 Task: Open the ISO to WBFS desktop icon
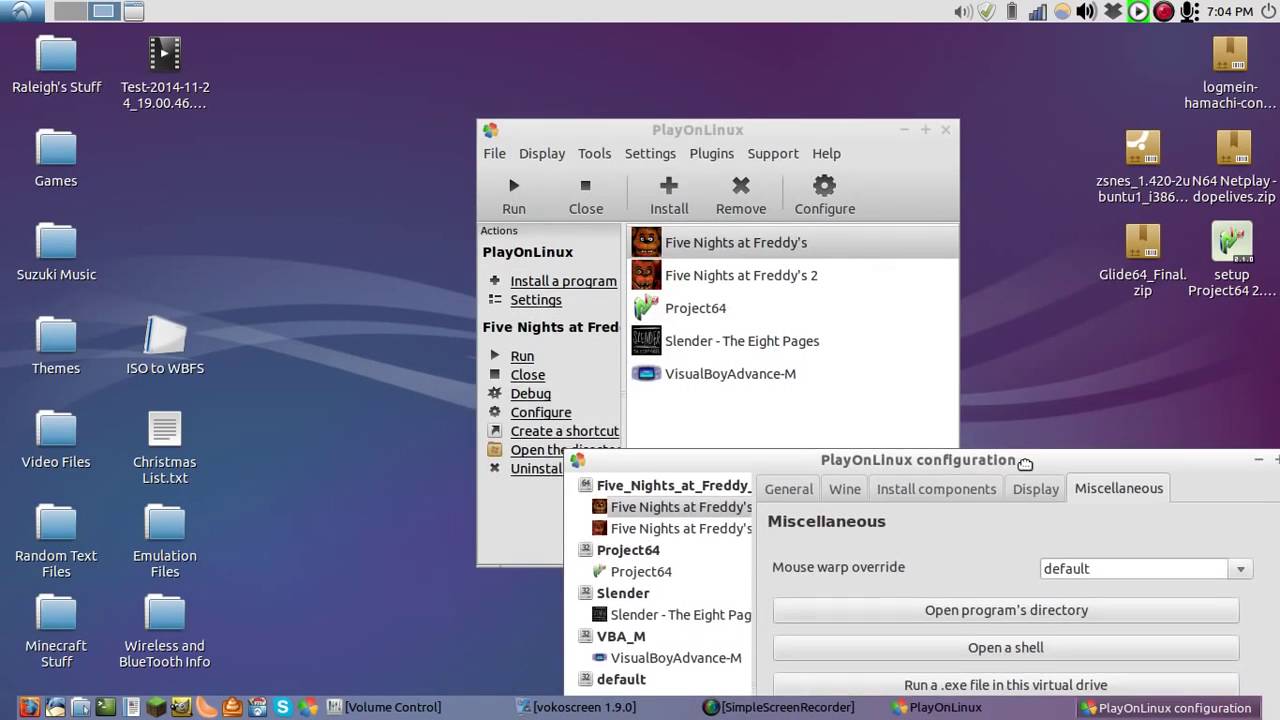[x=165, y=346]
